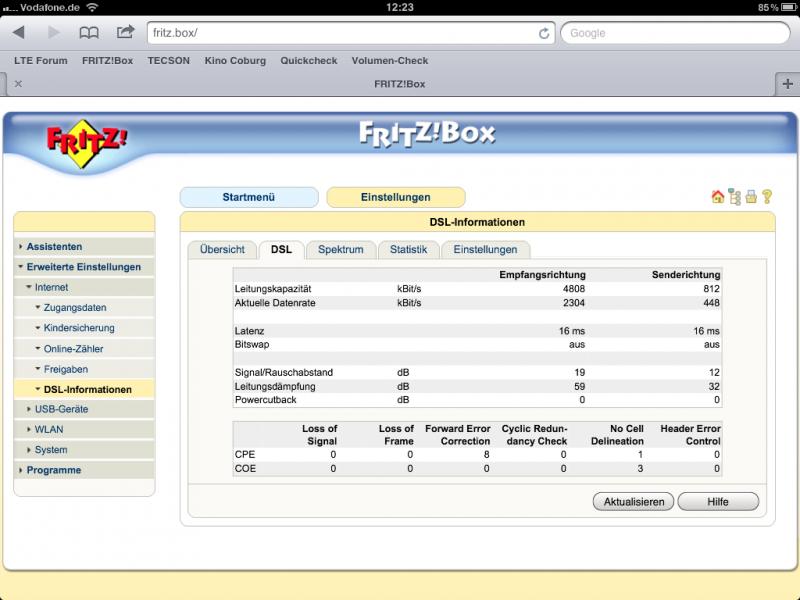Viewport: 800px width, 600px height.
Task: Click the fritz.box address field
Action: 351,33
